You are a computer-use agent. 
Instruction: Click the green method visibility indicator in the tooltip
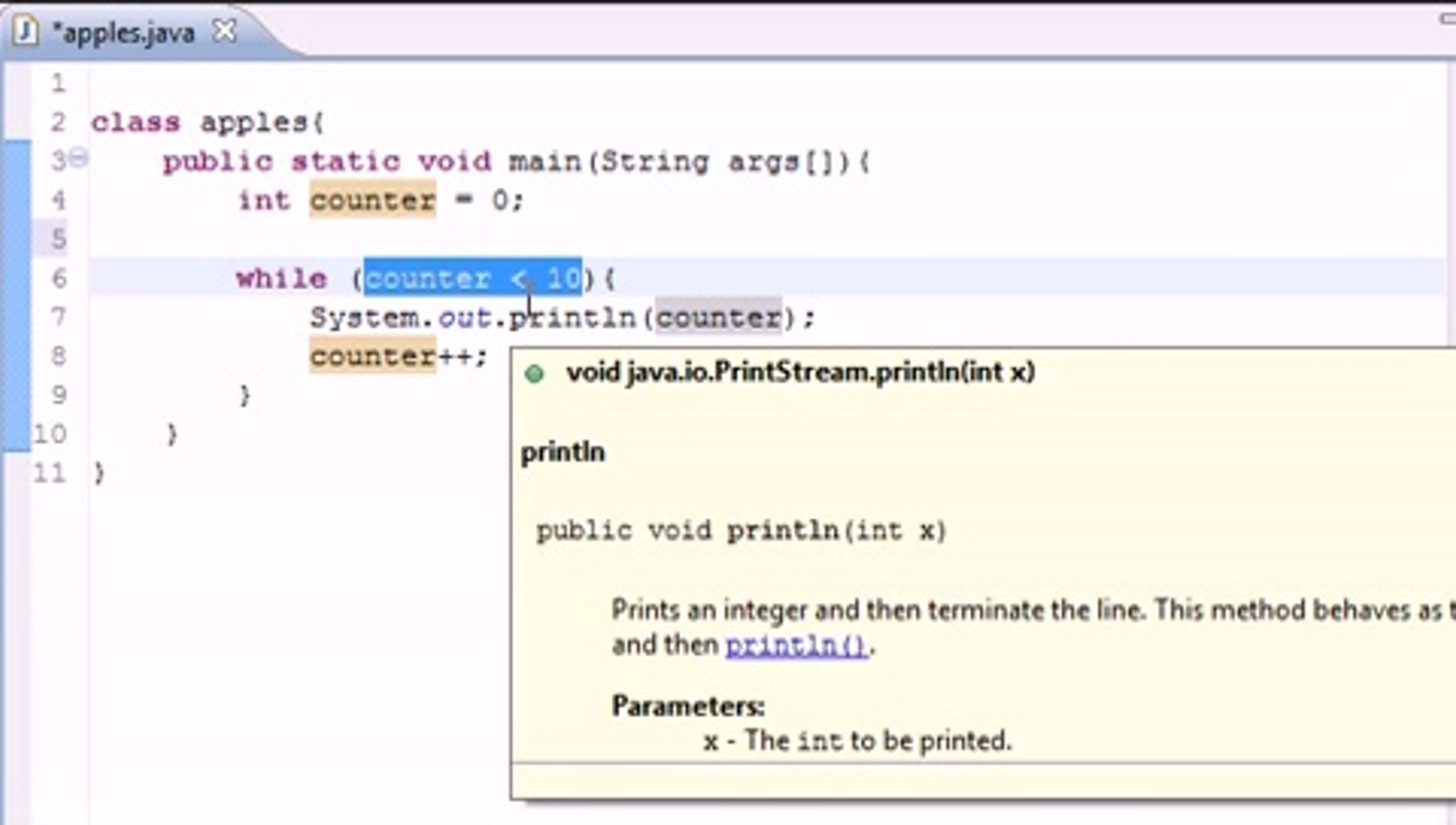click(x=535, y=372)
